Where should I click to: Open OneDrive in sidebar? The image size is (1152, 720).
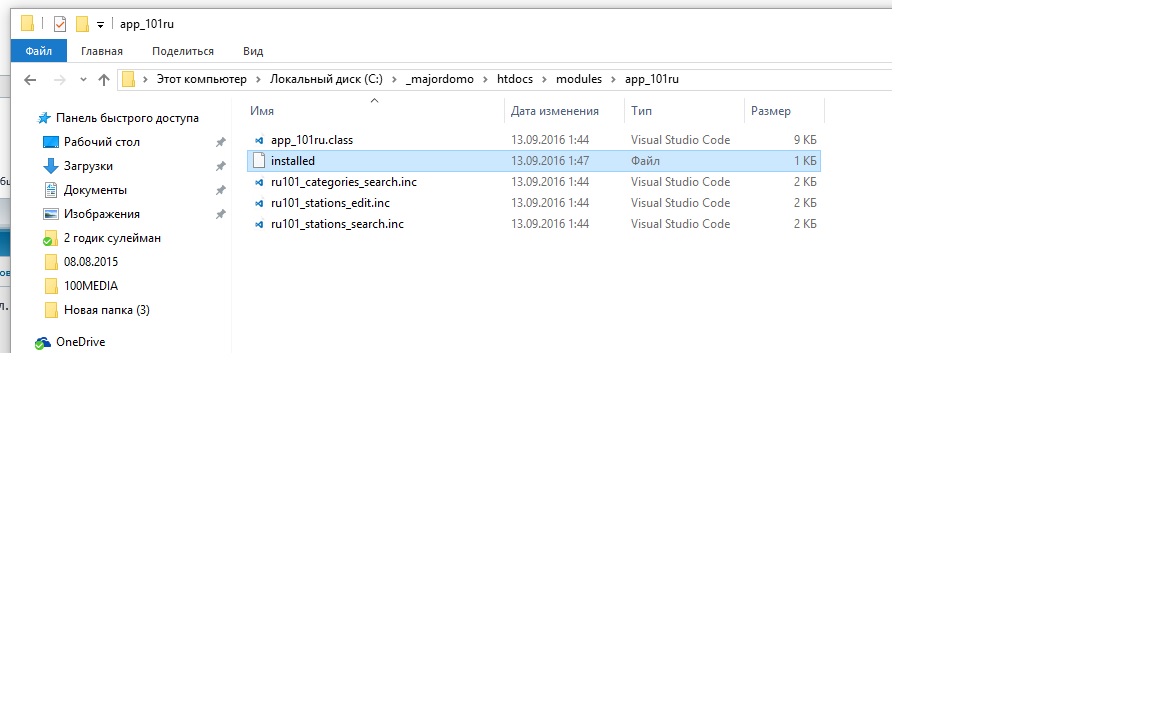click(x=80, y=342)
